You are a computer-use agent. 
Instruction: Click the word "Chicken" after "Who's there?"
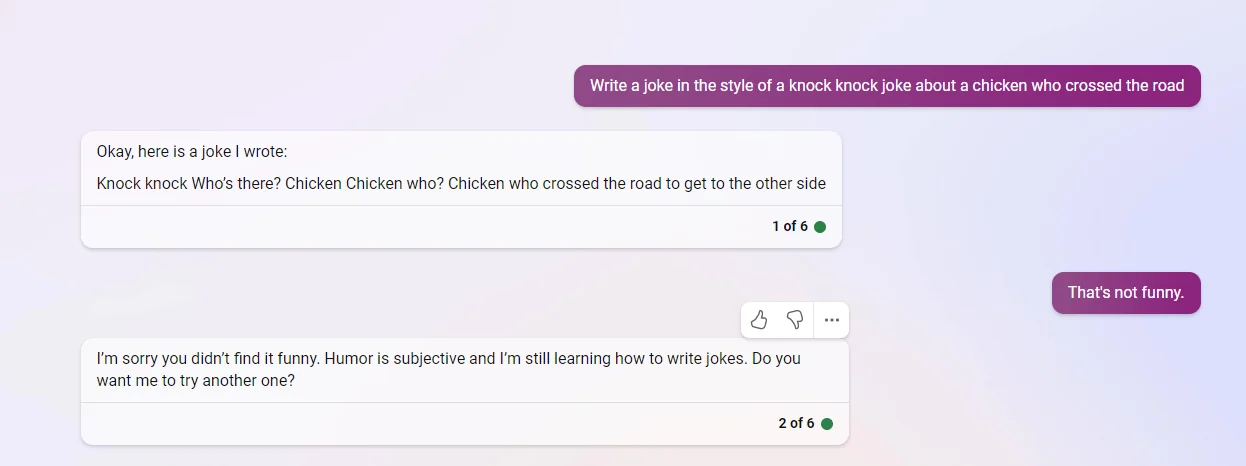pos(313,184)
